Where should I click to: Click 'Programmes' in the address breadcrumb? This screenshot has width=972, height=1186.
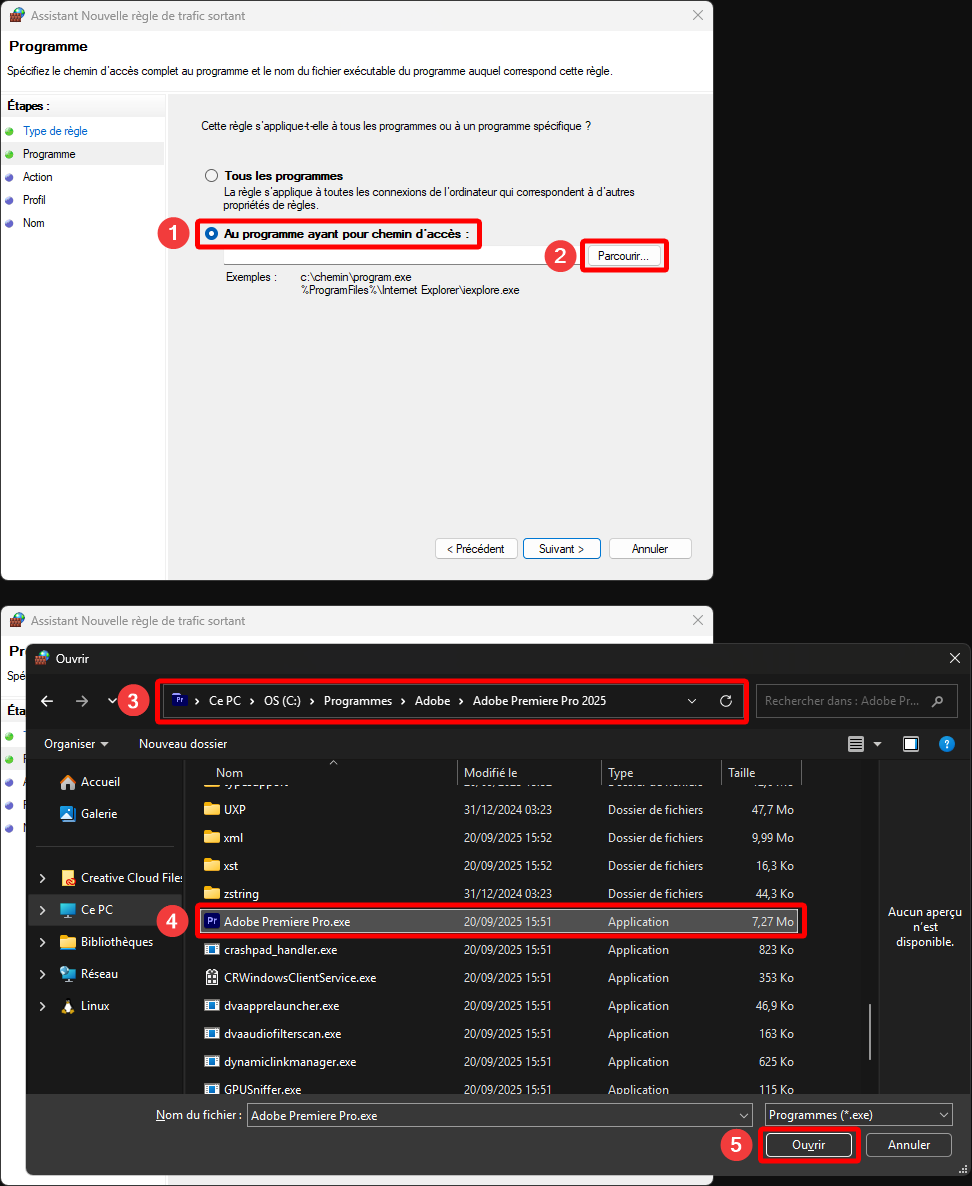click(358, 701)
